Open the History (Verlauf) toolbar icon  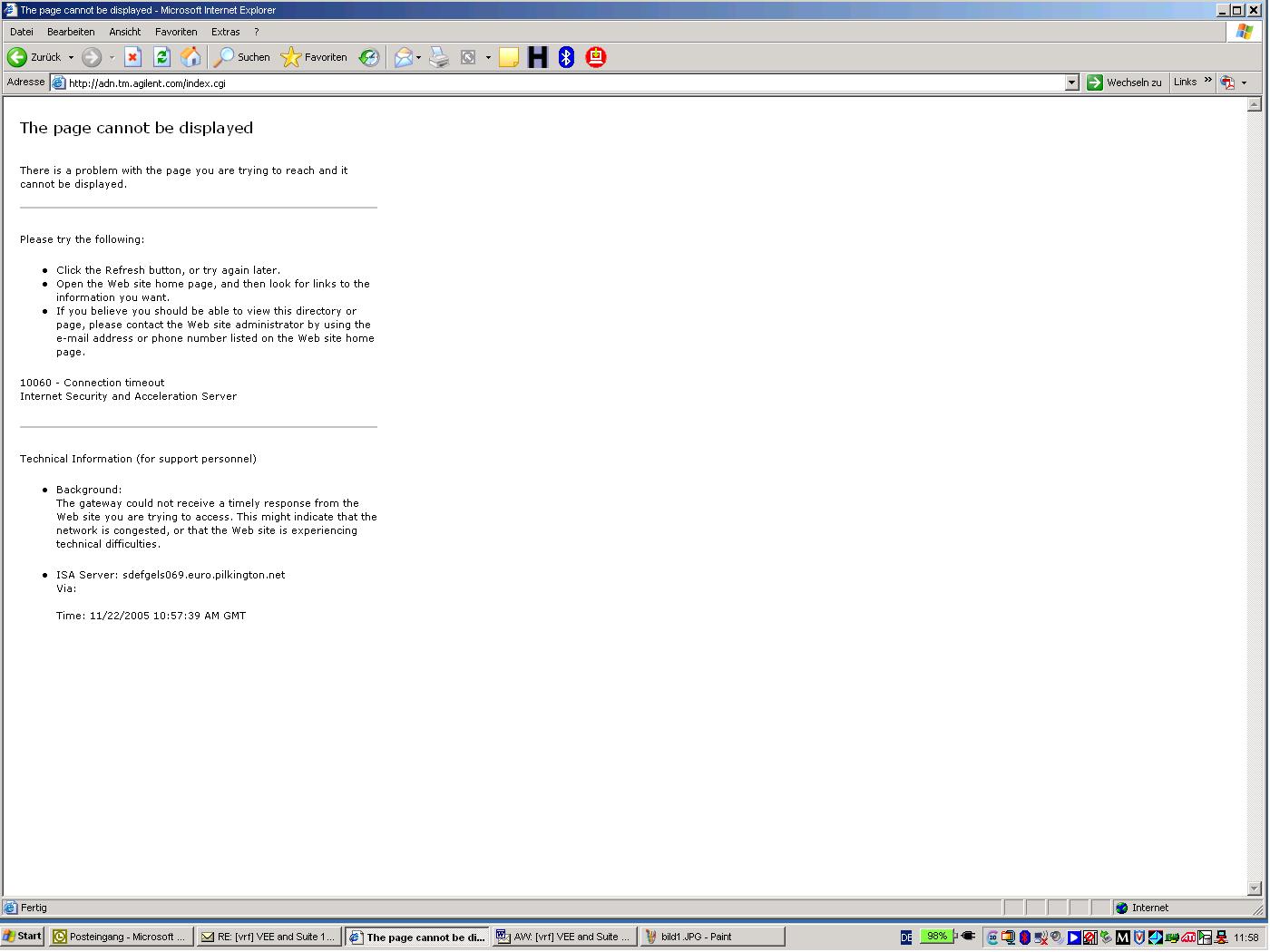click(x=368, y=57)
